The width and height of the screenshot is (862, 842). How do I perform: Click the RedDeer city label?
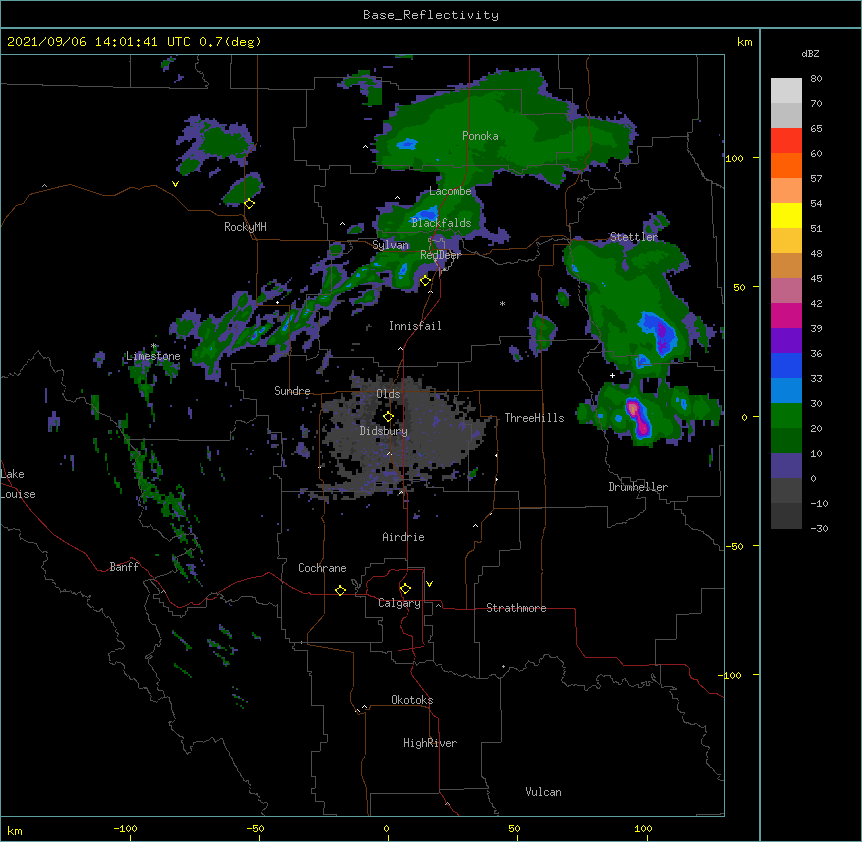coord(440,255)
